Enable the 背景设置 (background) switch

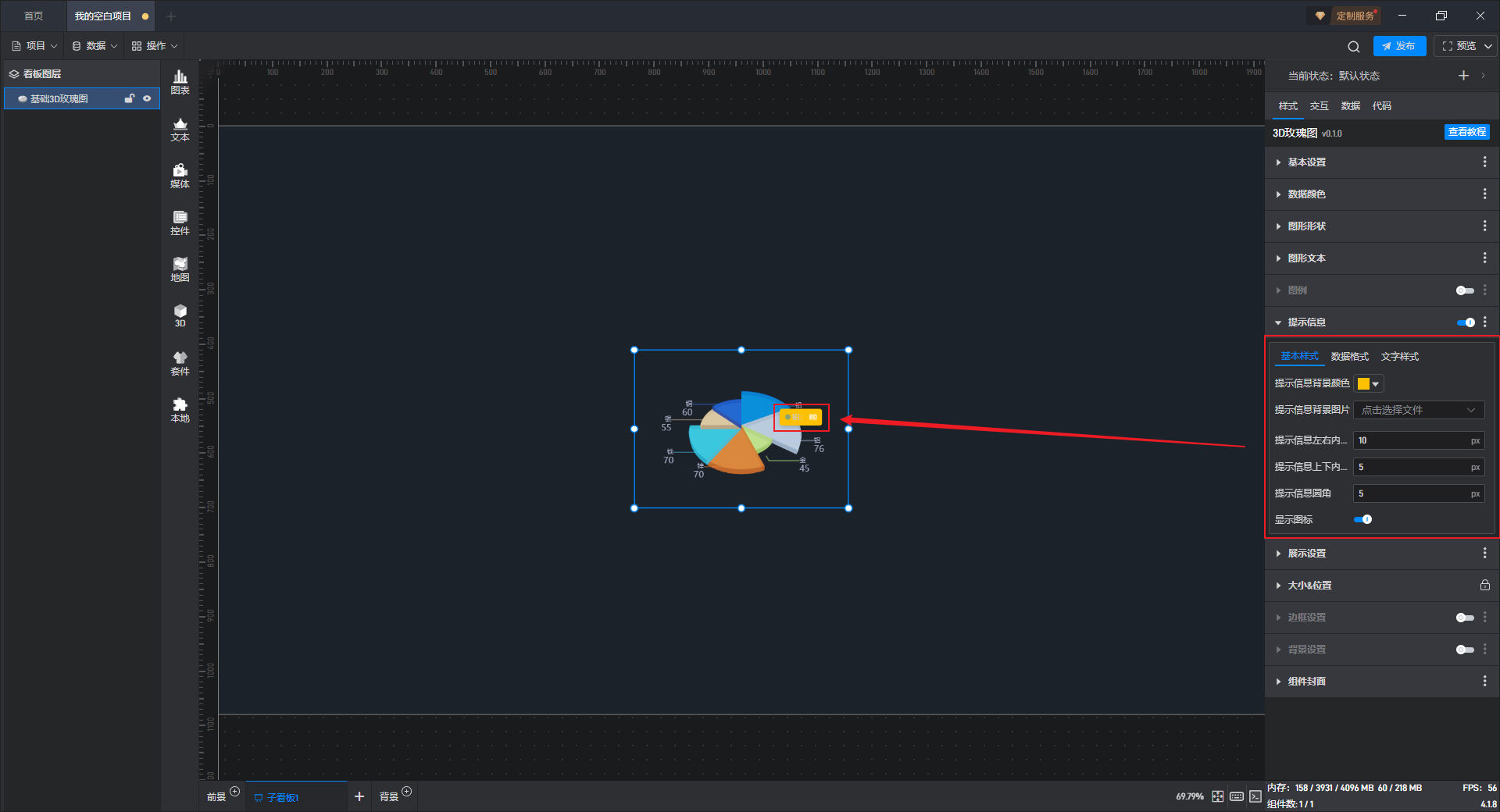click(1465, 650)
